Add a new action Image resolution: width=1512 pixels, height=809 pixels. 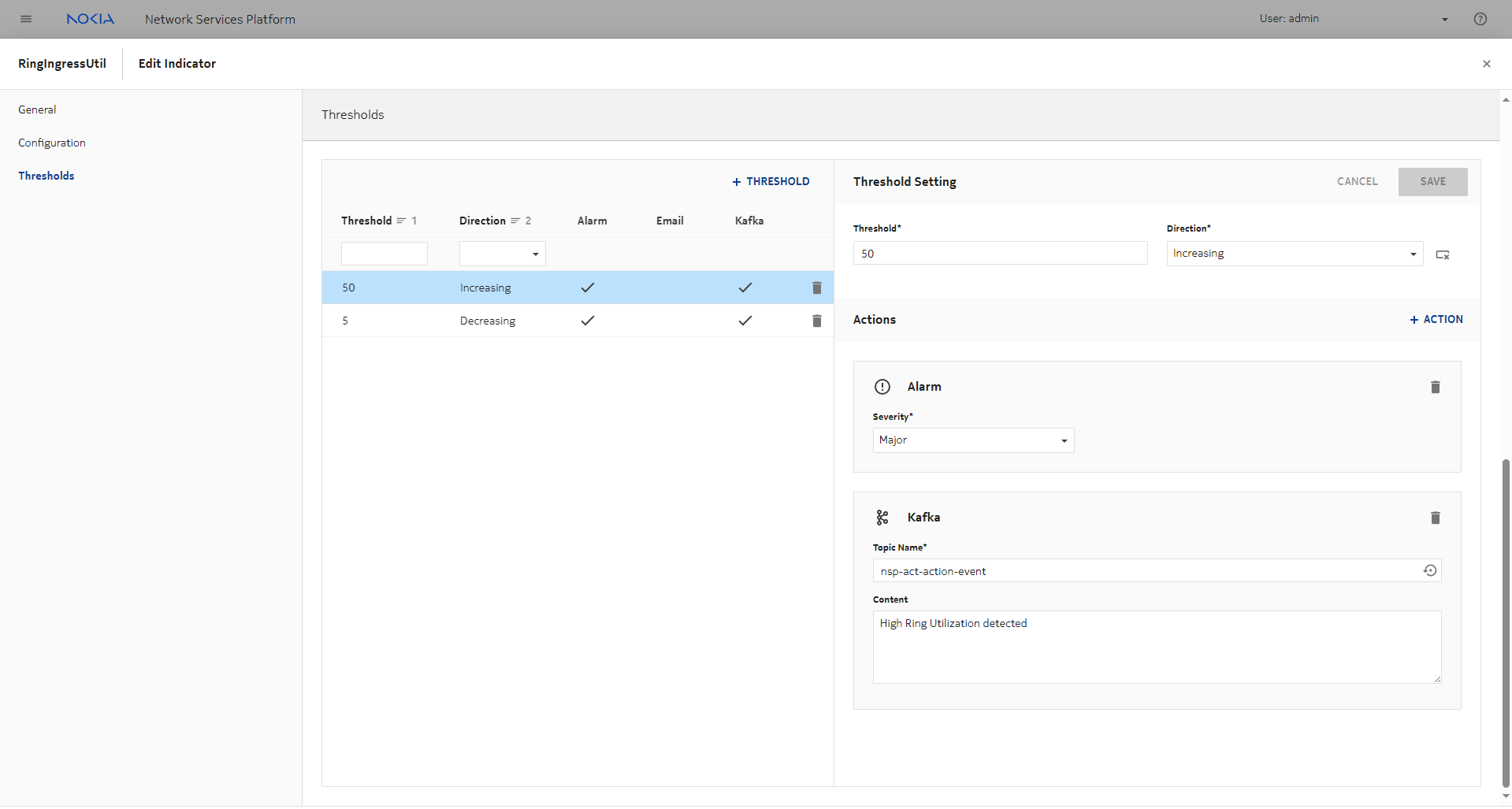pyautogui.click(x=1436, y=319)
